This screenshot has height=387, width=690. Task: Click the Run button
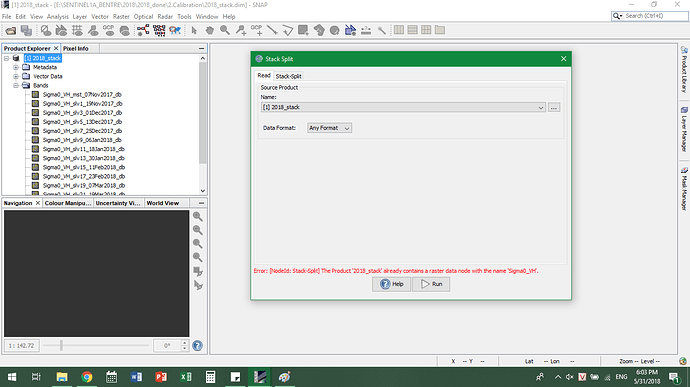431,284
